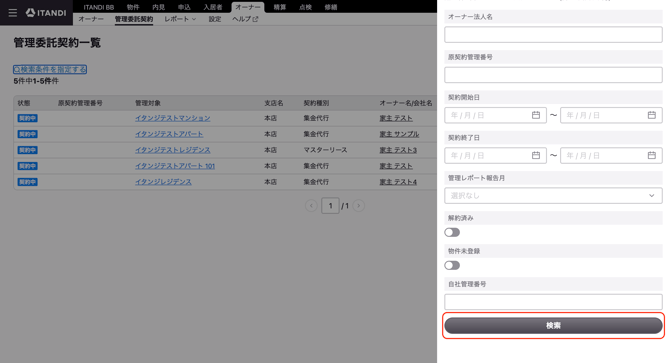The image size is (670, 363).
Task: Open the ヘルプ external link
Action: [245, 19]
